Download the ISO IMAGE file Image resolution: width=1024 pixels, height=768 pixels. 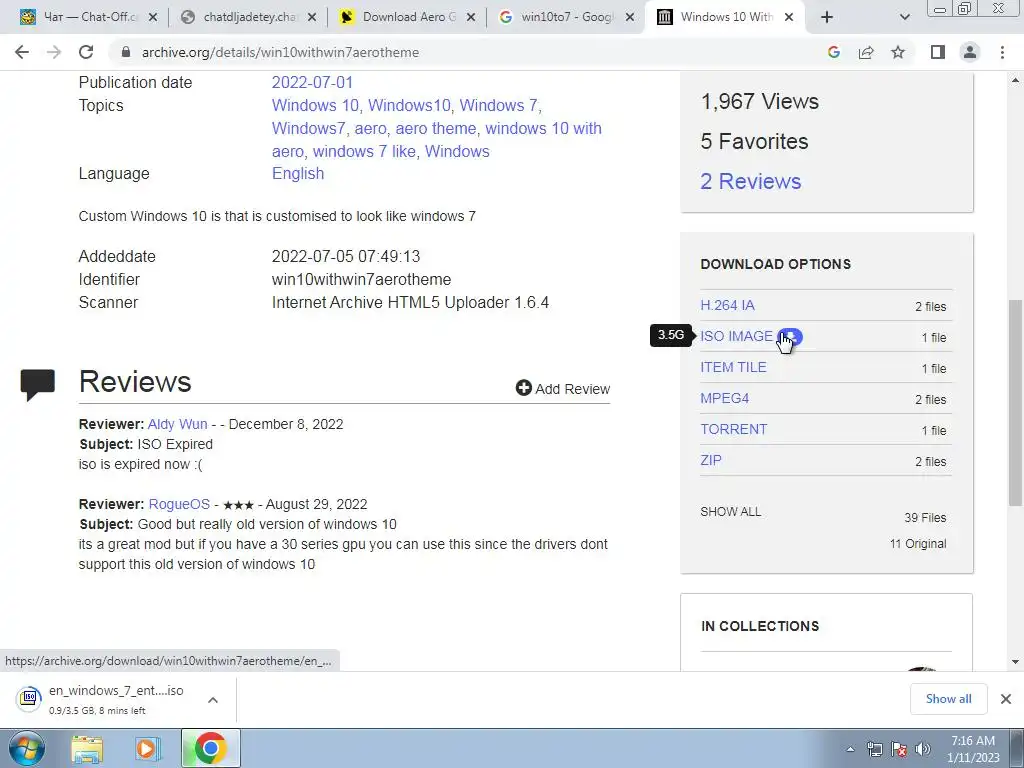pyautogui.click(x=737, y=336)
